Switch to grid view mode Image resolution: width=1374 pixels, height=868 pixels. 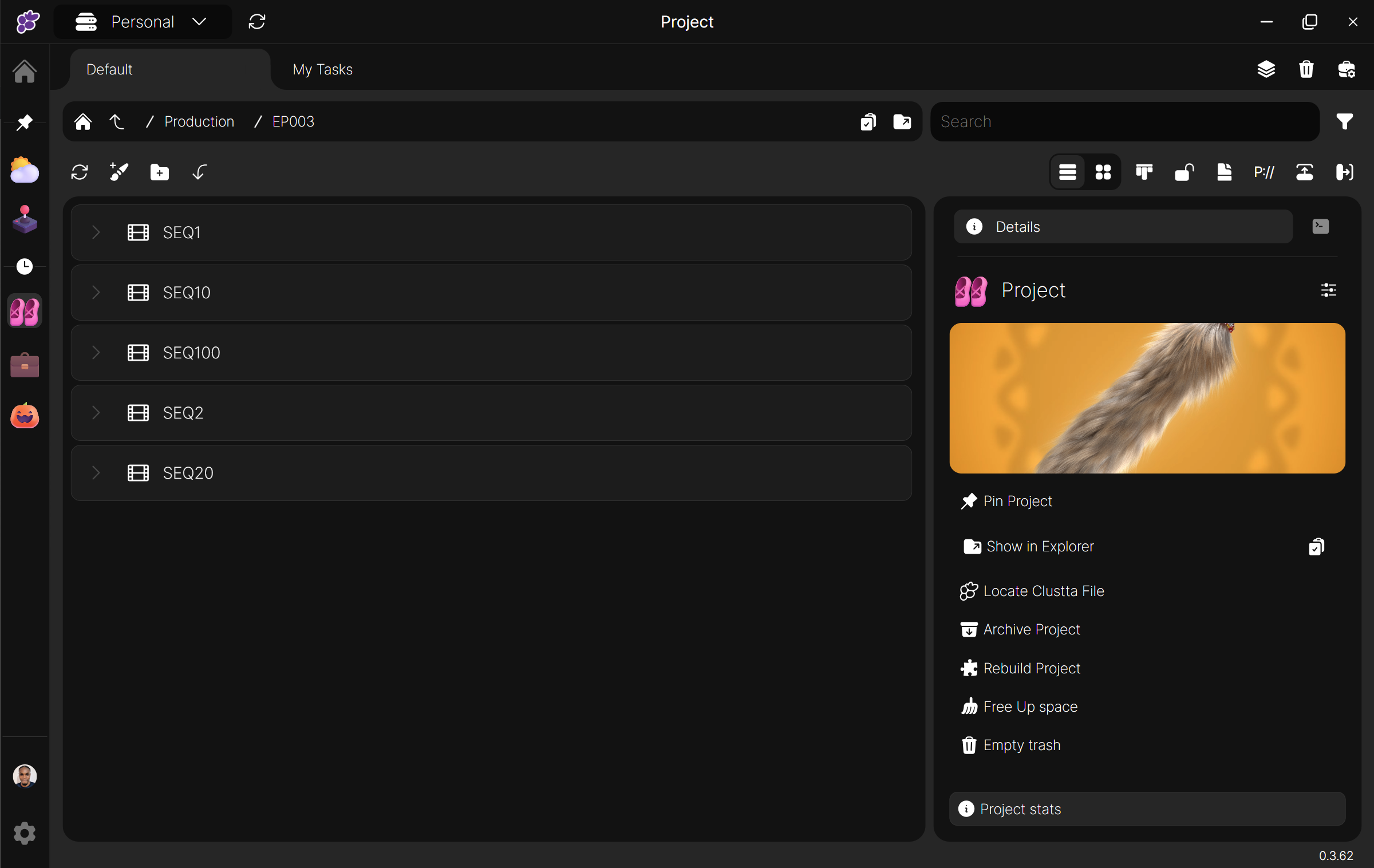point(1103,172)
